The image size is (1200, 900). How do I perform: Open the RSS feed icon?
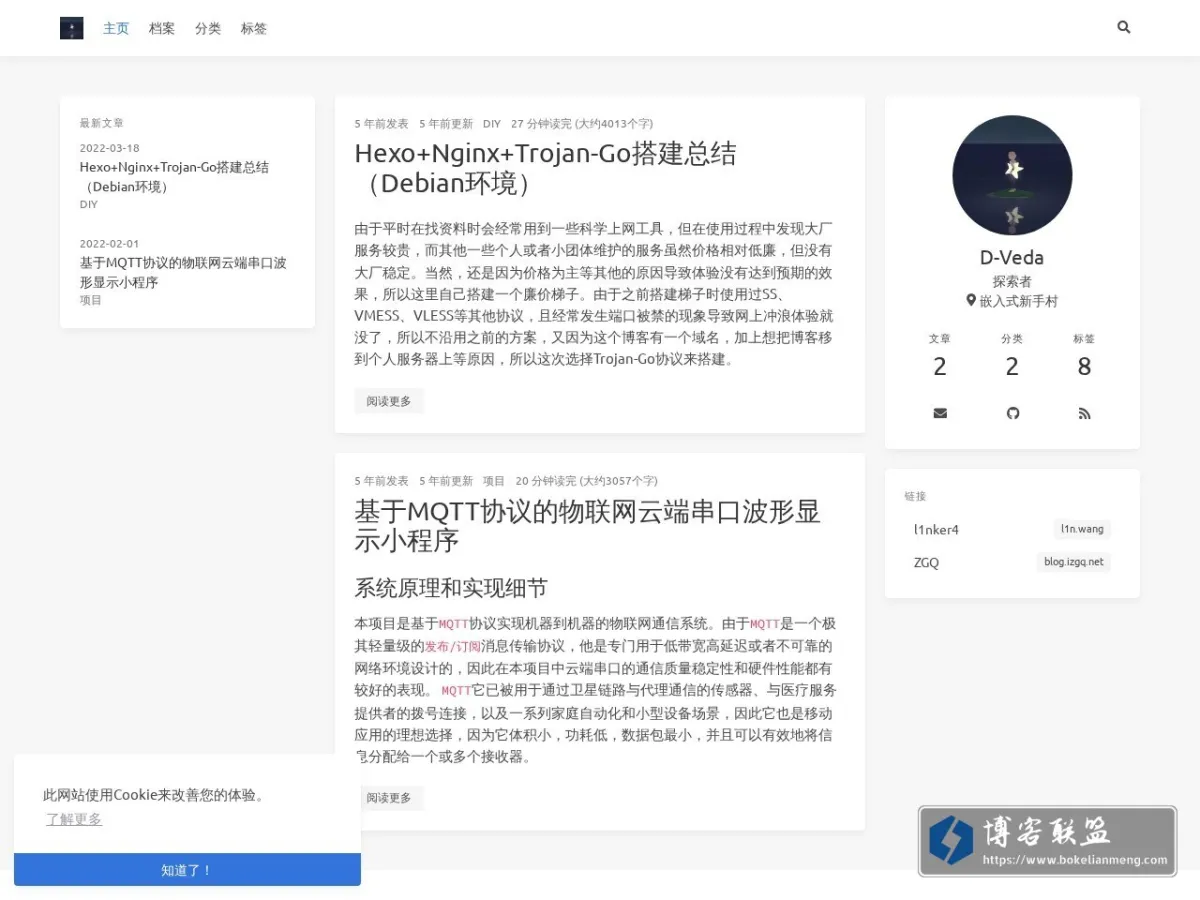pyautogui.click(x=1084, y=413)
